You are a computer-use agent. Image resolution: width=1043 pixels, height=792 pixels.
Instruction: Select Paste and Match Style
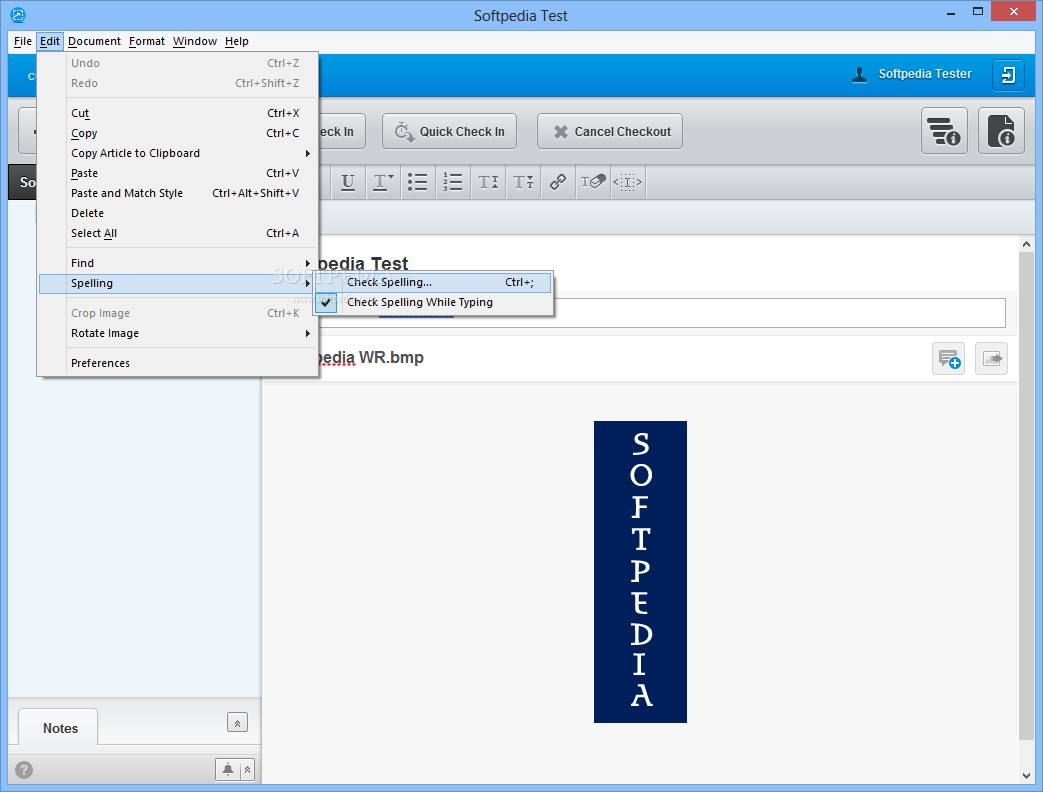tap(178, 194)
